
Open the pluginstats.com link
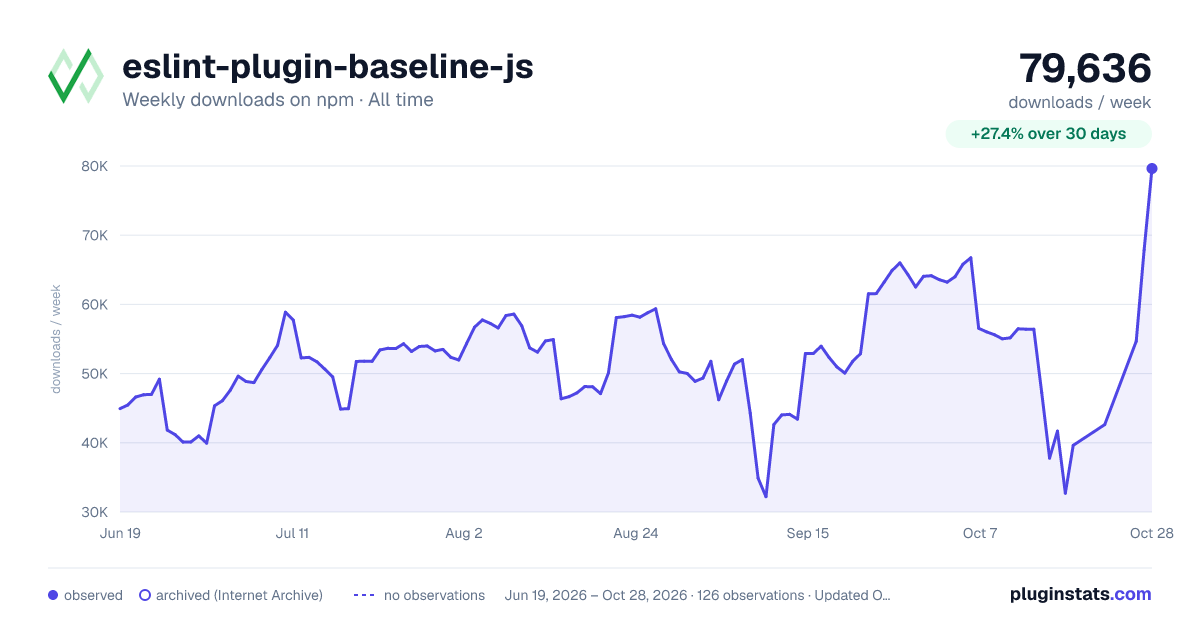[x=1081, y=594]
